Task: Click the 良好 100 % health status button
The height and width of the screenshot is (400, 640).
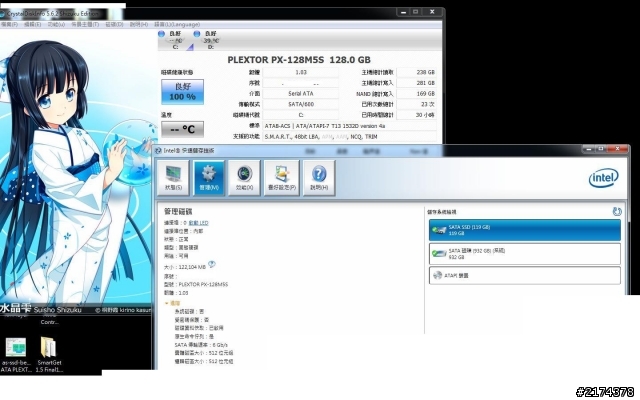Action: 182,92
